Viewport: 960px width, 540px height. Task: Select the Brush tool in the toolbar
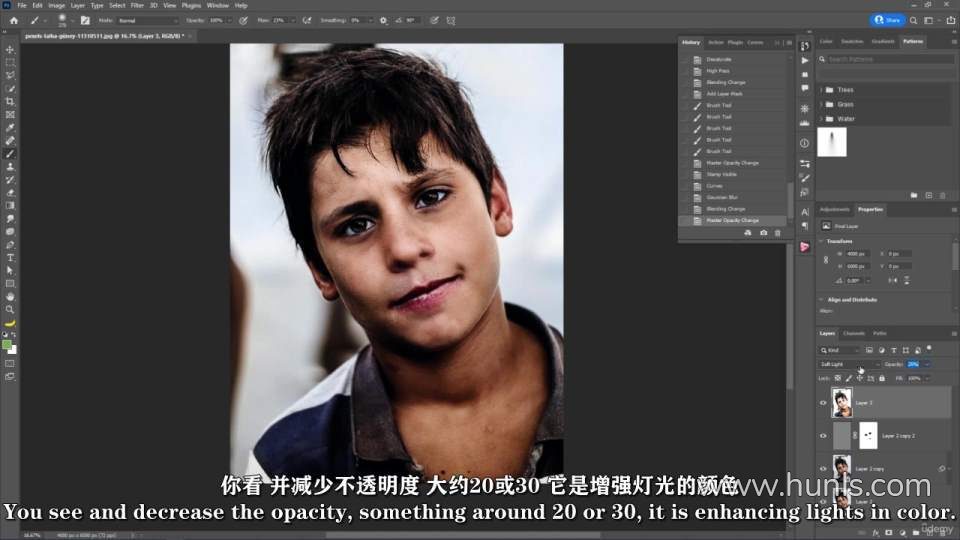click(x=10, y=154)
